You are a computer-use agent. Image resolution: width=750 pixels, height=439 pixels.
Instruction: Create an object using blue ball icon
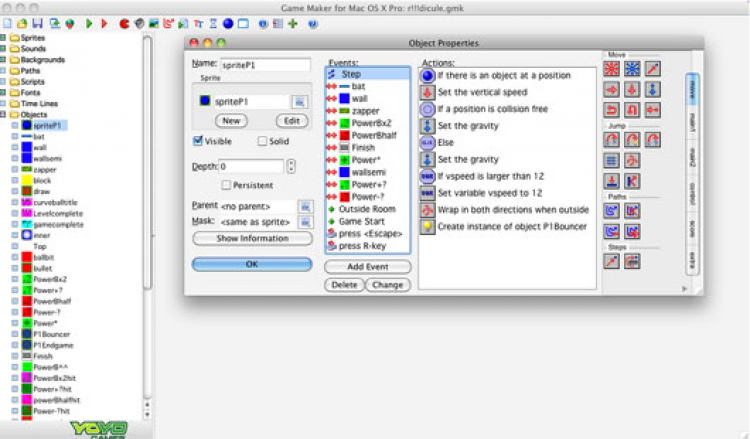click(228, 23)
